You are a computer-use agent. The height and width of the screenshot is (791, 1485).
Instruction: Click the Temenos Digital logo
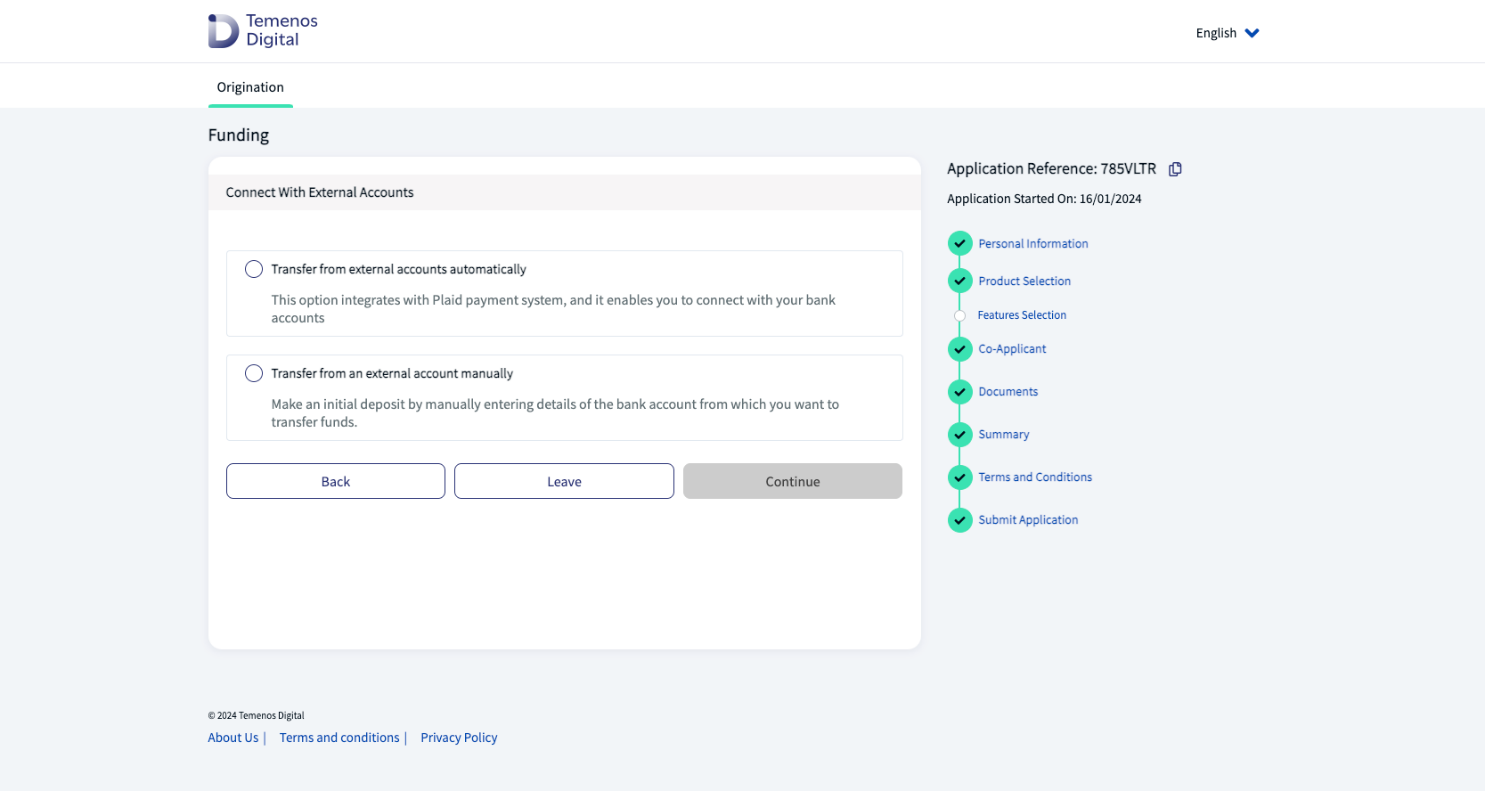coord(262,31)
